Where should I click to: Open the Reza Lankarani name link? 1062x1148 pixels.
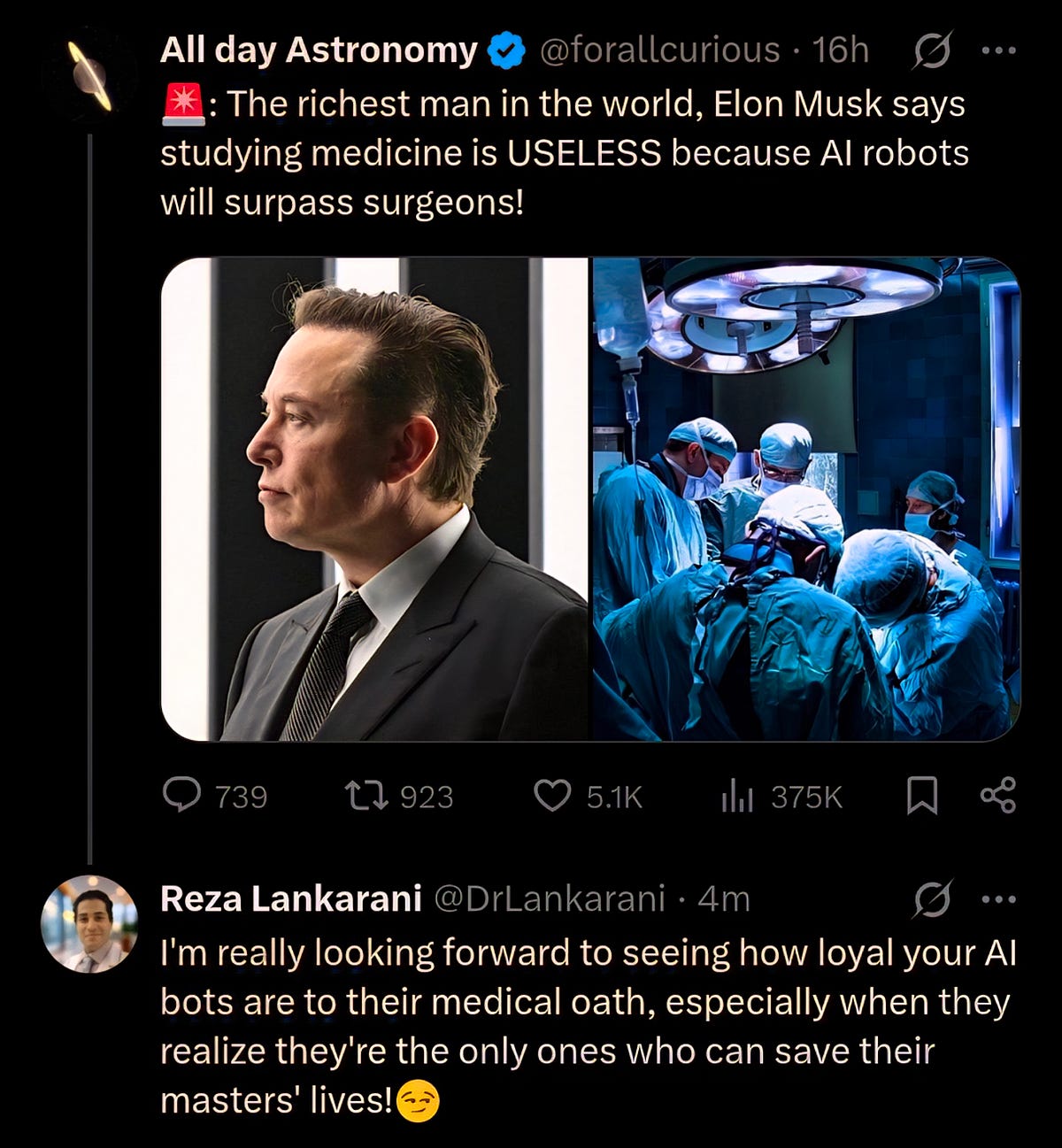tap(291, 898)
